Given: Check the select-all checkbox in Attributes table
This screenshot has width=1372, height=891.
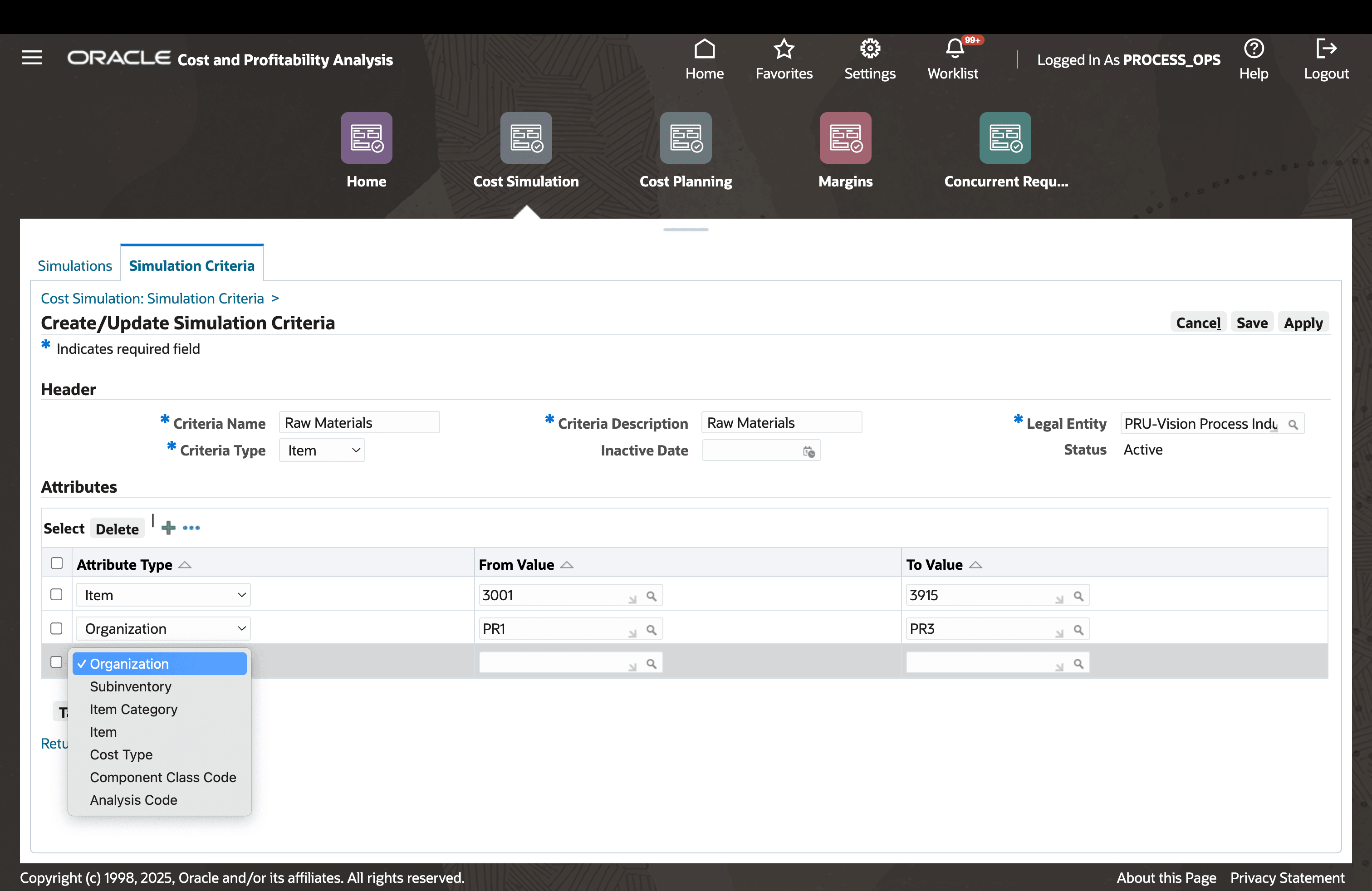Looking at the screenshot, I should click(x=56, y=563).
